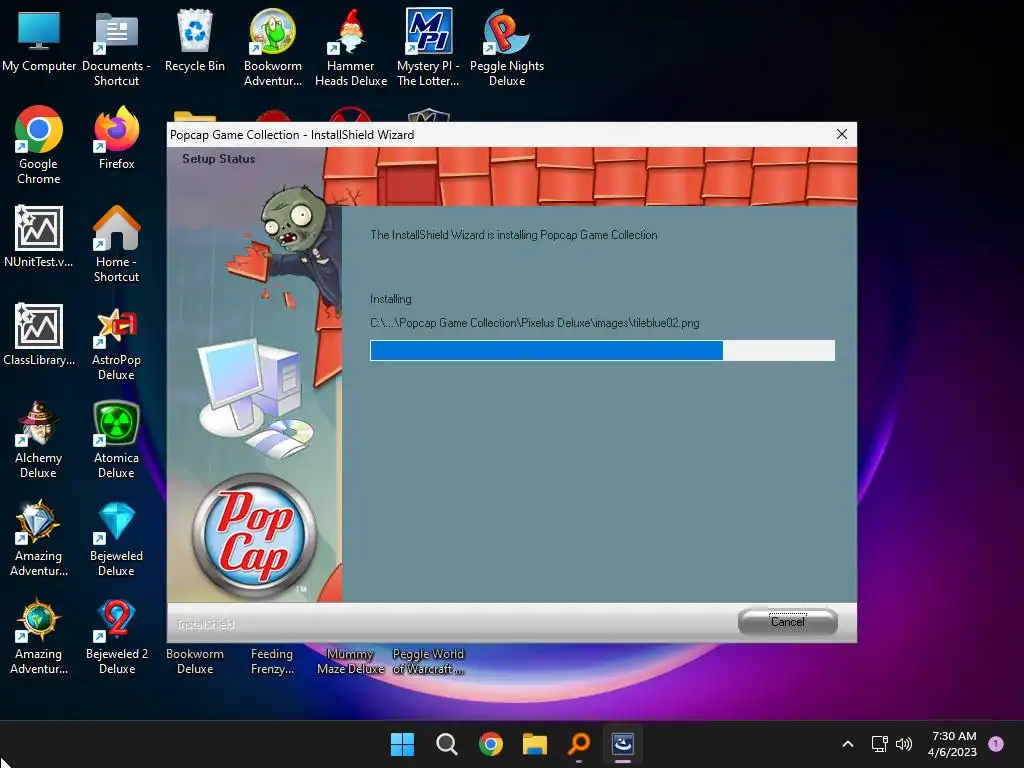
Task: Select the Bookworm Adventures desktop shortcut
Action: pos(273,47)
